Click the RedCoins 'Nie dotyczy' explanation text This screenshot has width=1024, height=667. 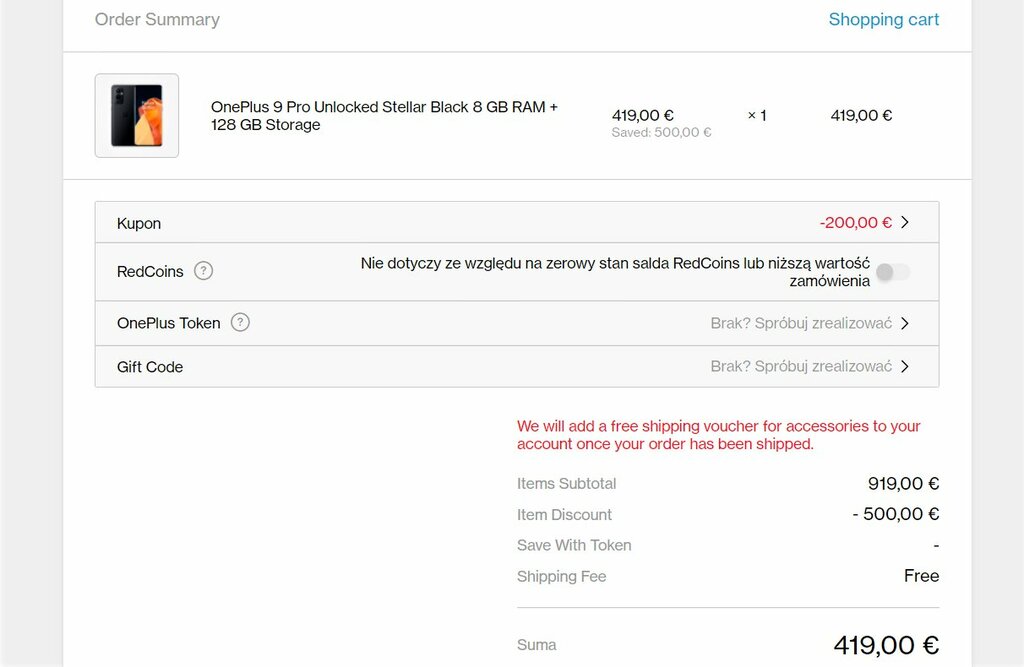click(615, 272)
